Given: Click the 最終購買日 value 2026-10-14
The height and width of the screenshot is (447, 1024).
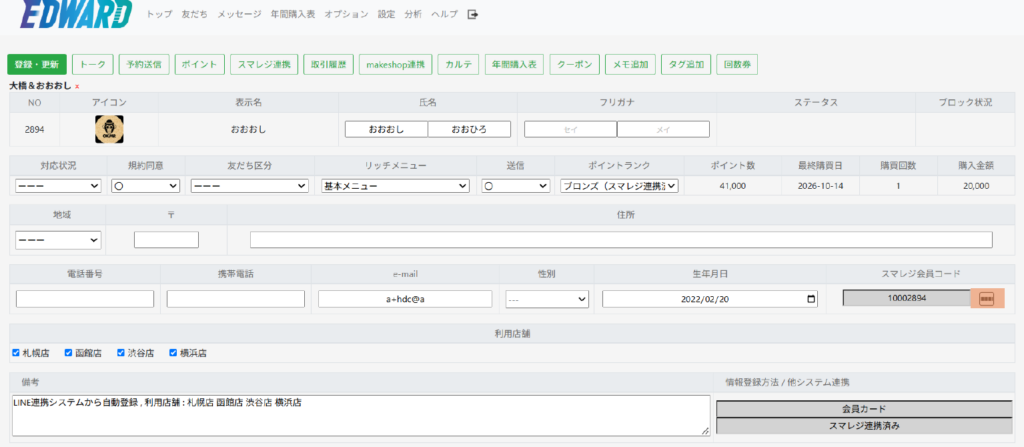Looking at the screenshot, I should [x=820, y=186].
